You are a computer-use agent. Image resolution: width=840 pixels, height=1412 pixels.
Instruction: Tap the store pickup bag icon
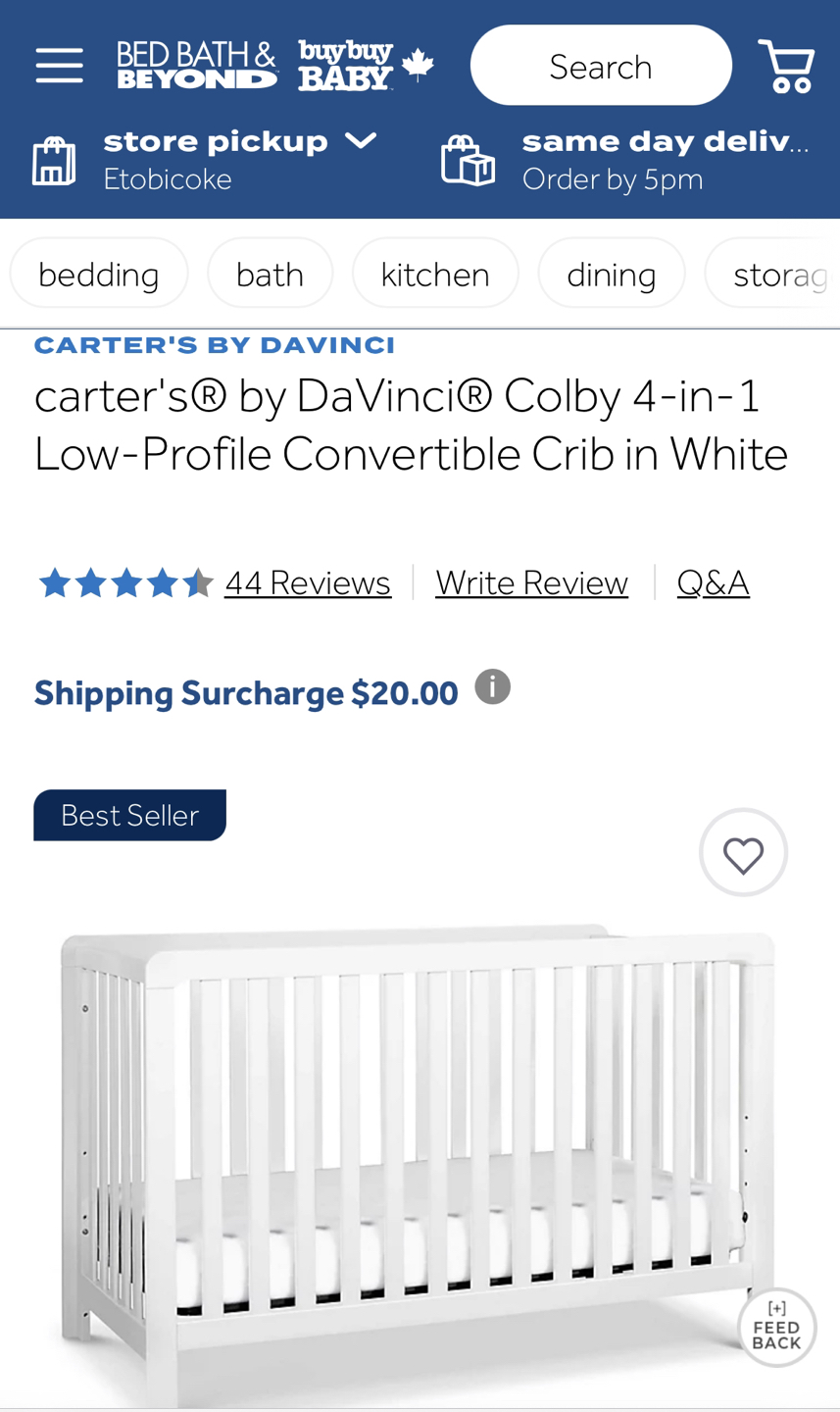click(54, 161)
